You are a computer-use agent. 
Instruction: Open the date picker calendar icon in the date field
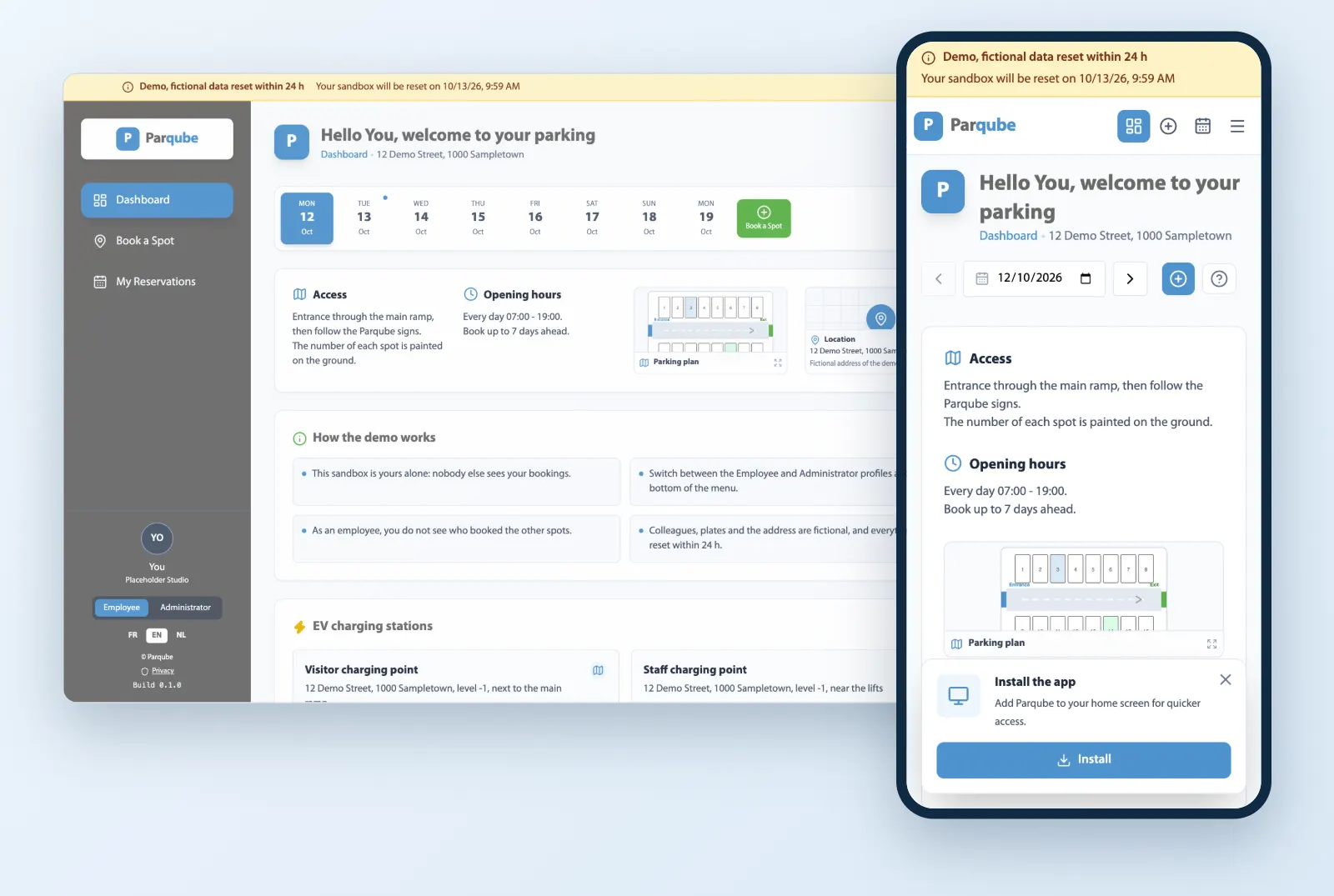[1086, 278]
